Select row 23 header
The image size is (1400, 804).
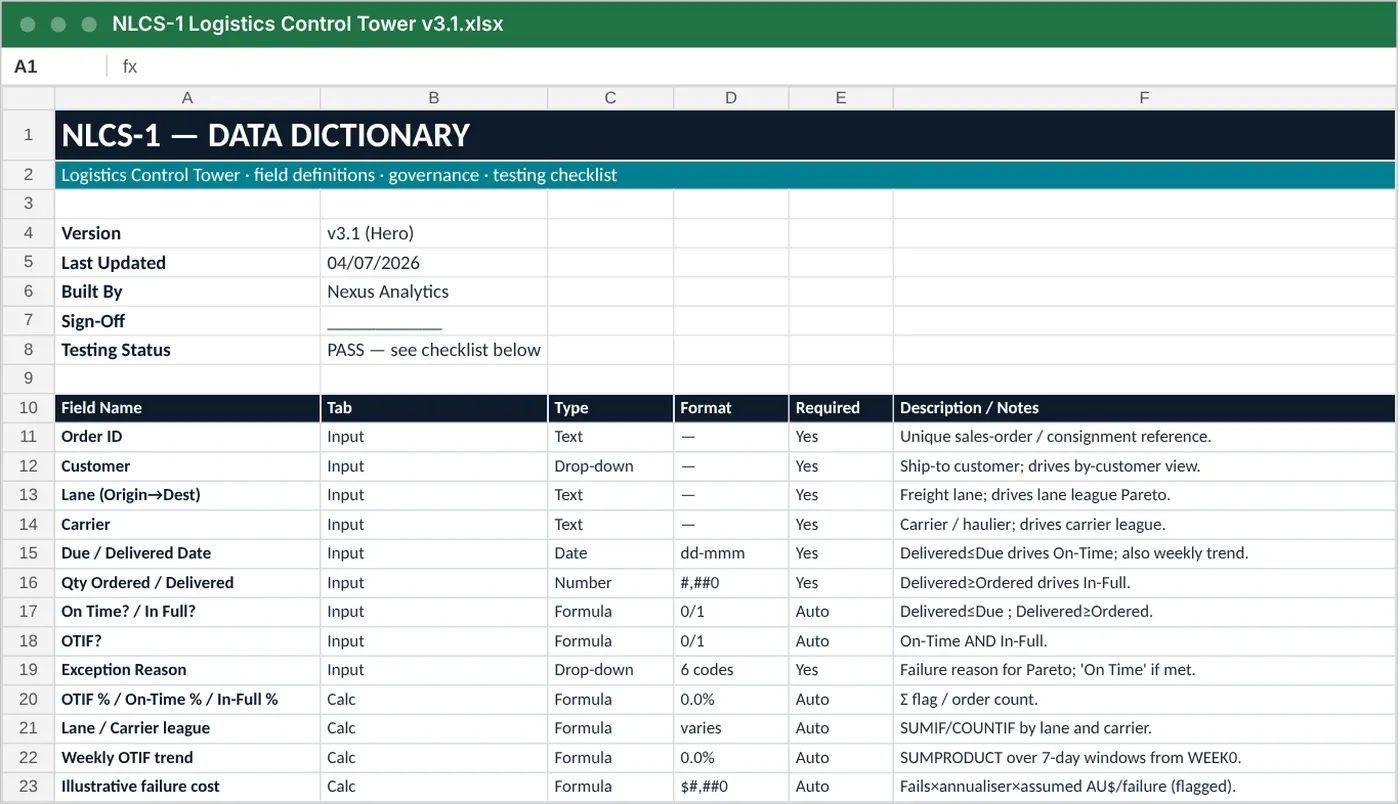[x=28, y=786]
